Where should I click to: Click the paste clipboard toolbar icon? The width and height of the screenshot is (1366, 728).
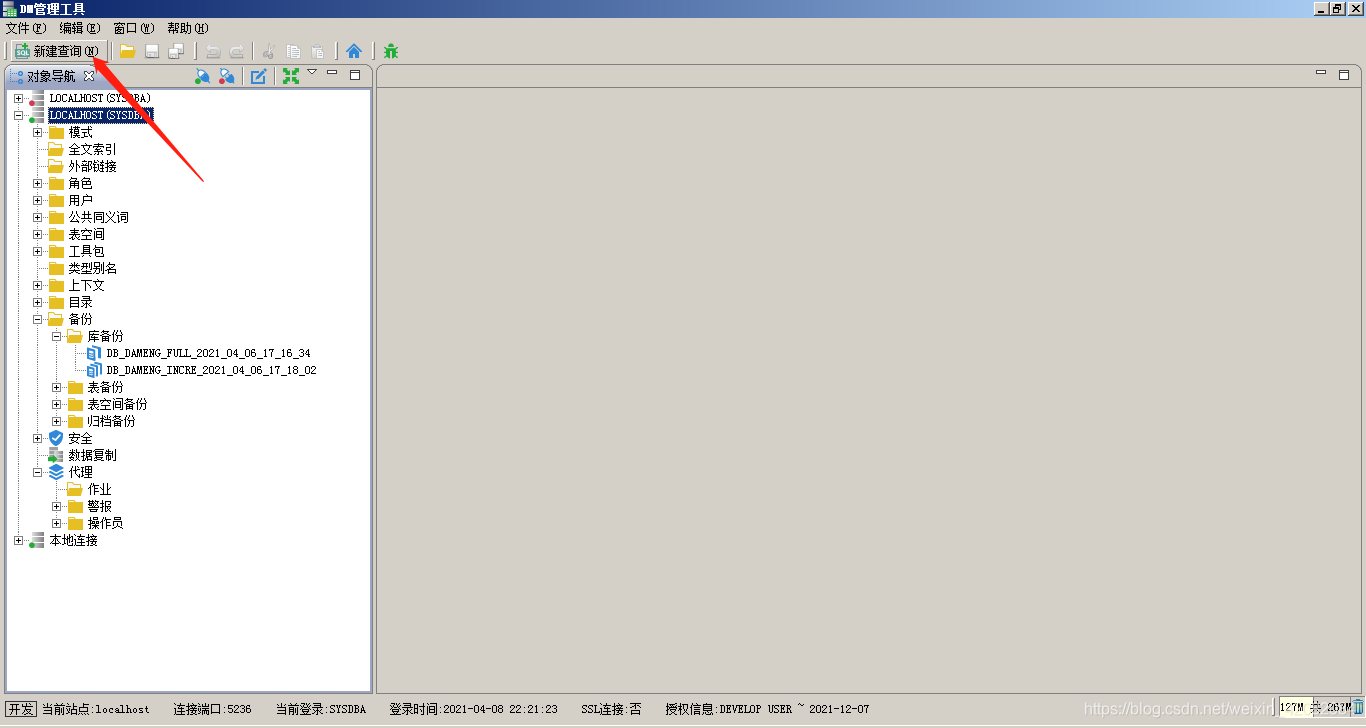point(317,51)
